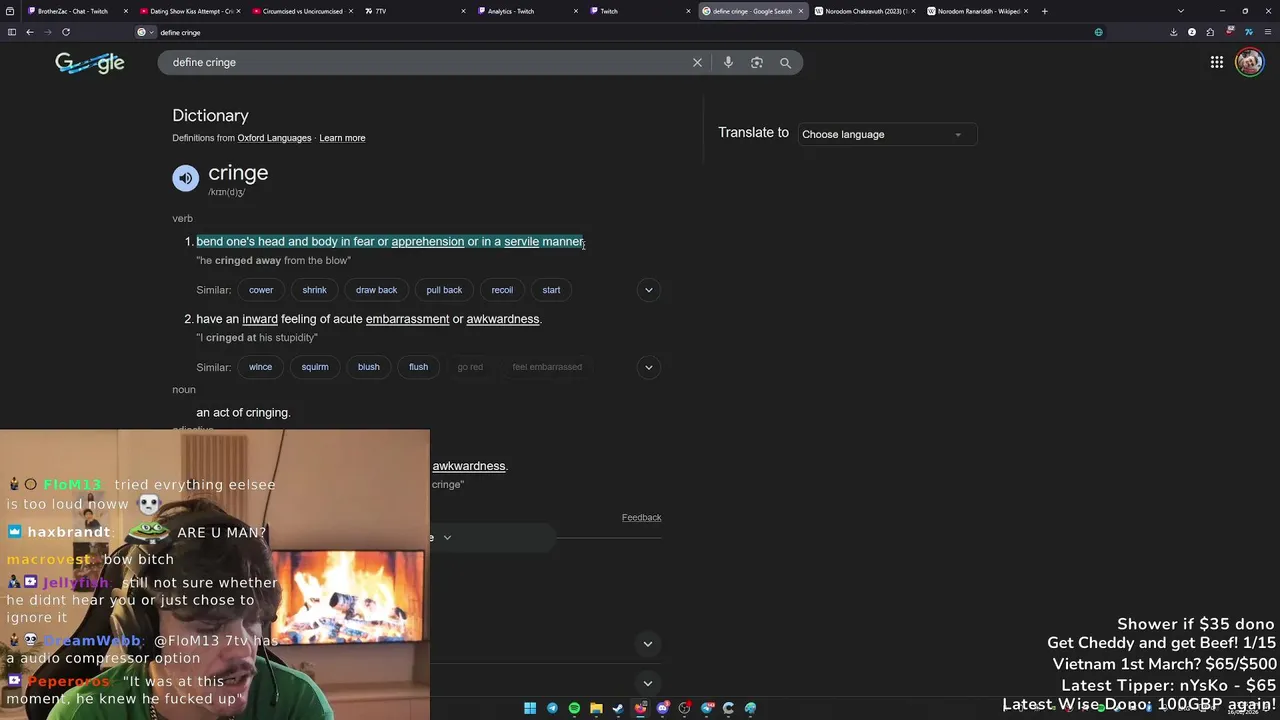
Task: Open Spotify from the taskbar
Action: pos(574,708)
